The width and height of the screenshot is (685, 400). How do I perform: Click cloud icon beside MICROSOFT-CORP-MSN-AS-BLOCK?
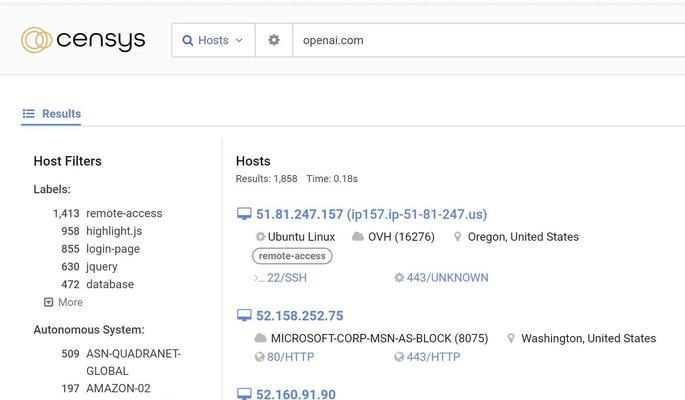(x=260, y=338)
